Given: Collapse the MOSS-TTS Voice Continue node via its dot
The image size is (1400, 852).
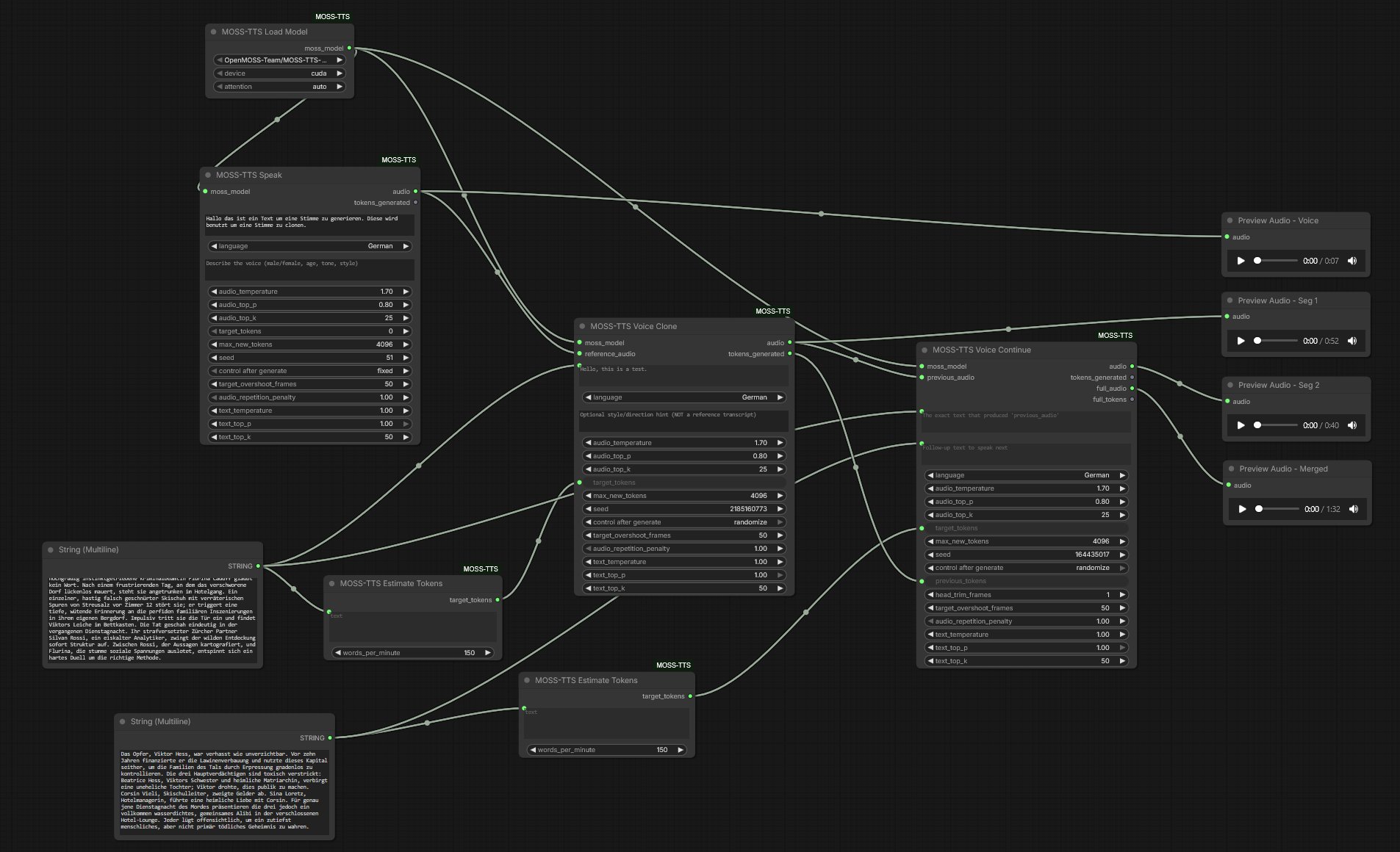Looking at the screenshot, I should tap(925, 350).
